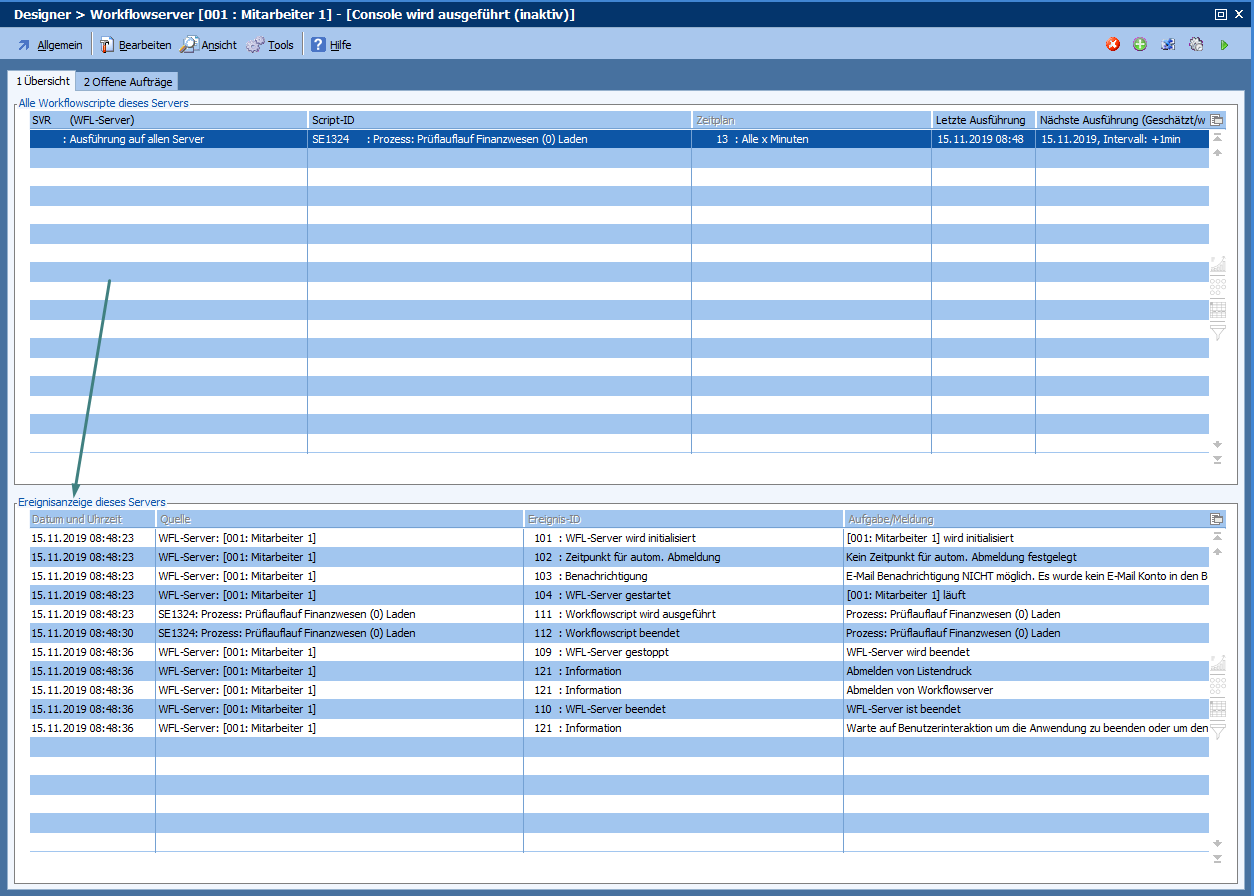Click the gear with clock schedule icon

tap(1196, 45)
